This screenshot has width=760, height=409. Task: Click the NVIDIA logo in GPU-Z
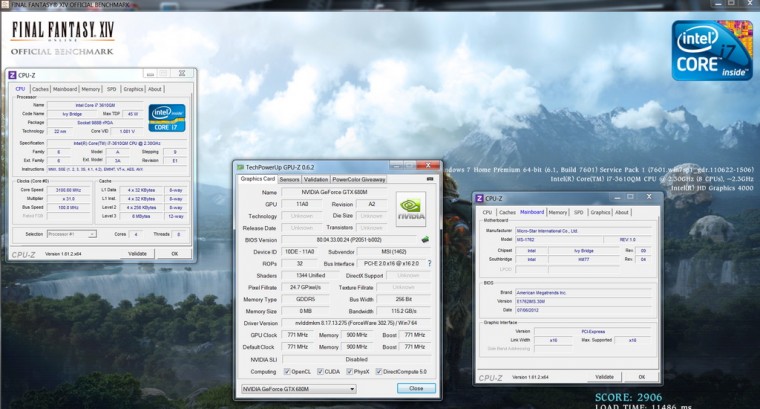410,208
